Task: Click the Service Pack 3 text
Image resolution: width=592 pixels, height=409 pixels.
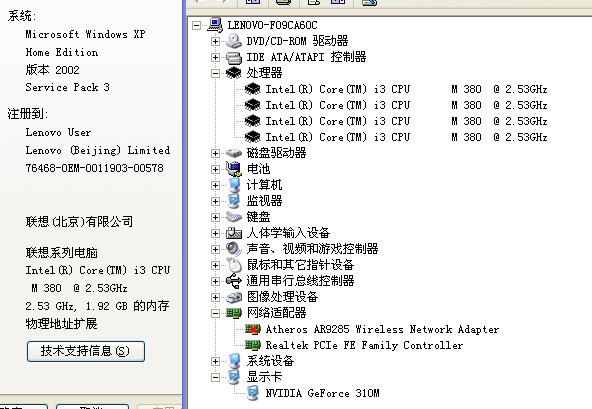Action: pyautogui.click(x=67, y=87)
